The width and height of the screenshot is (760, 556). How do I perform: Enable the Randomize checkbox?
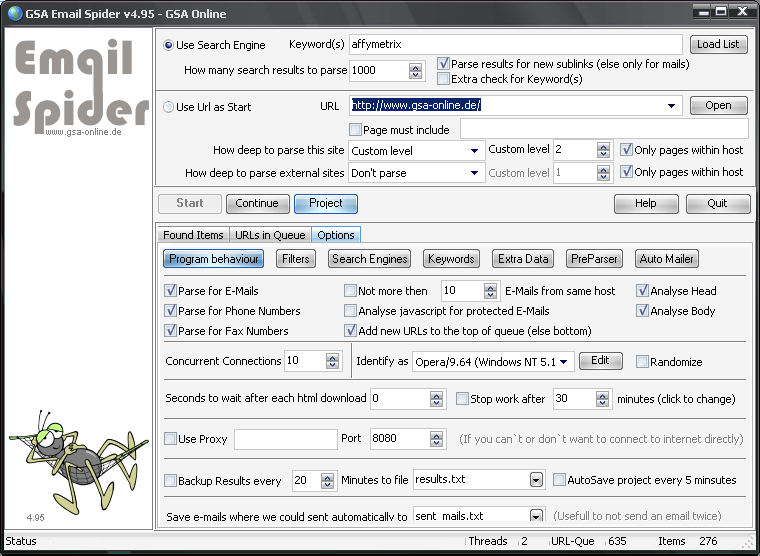(642, 361)
